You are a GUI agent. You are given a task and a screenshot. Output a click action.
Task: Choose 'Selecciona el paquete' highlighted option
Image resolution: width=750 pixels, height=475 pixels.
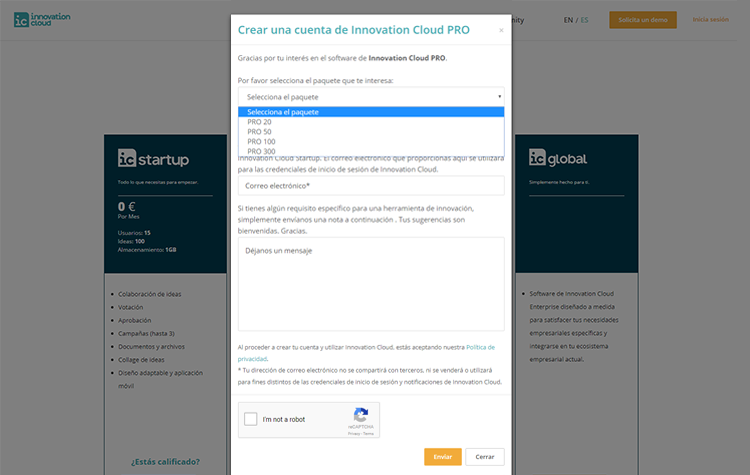point(371,112)
